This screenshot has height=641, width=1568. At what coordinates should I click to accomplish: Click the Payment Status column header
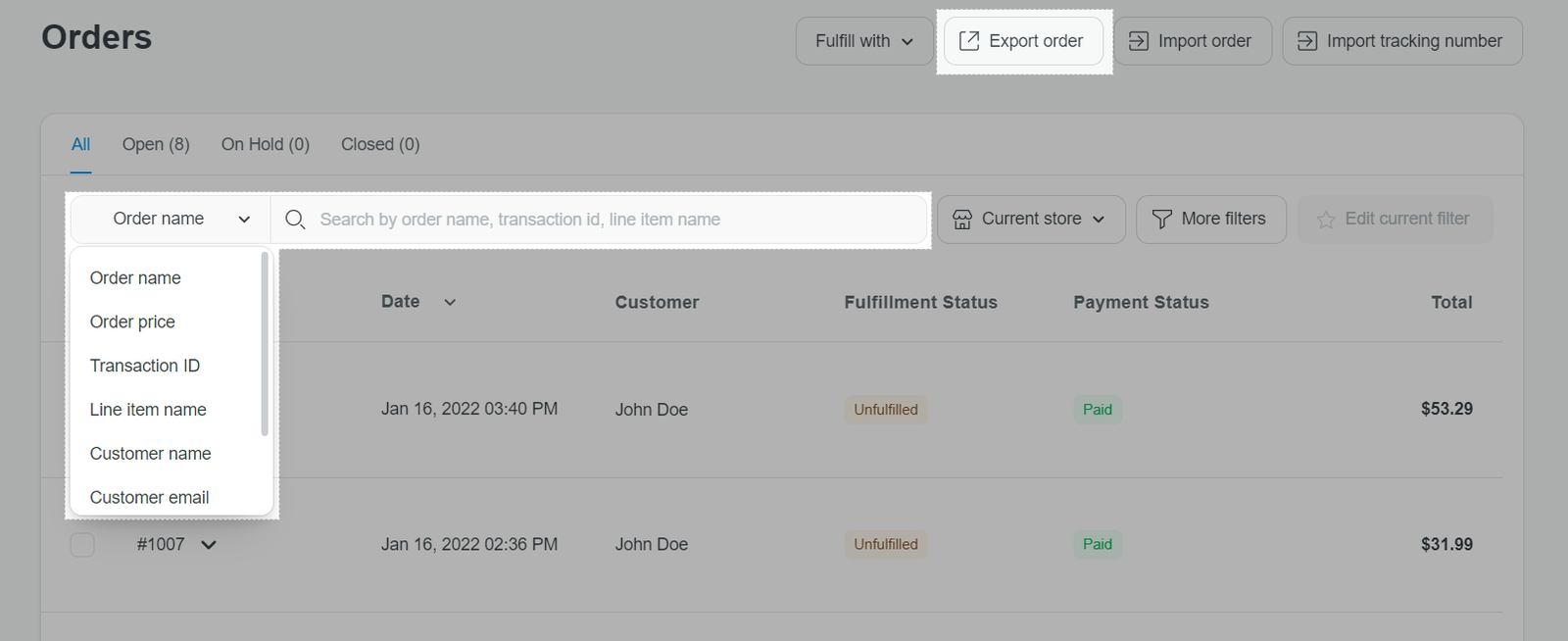tap(1141, 303)
